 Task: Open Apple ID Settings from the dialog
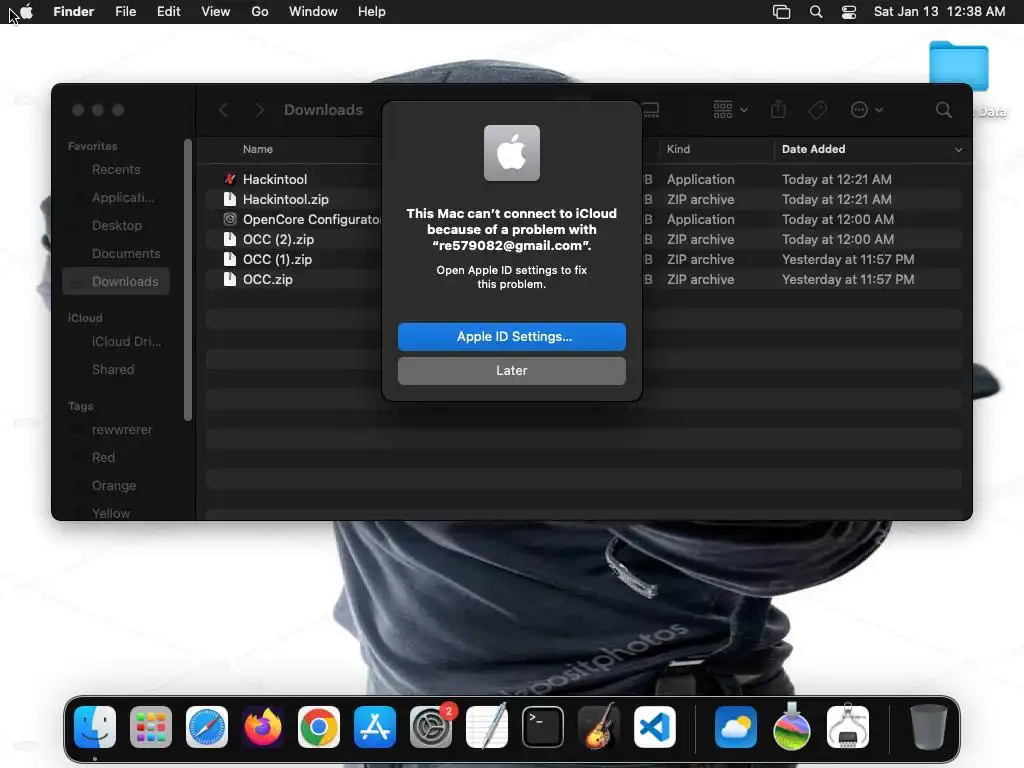511,336
